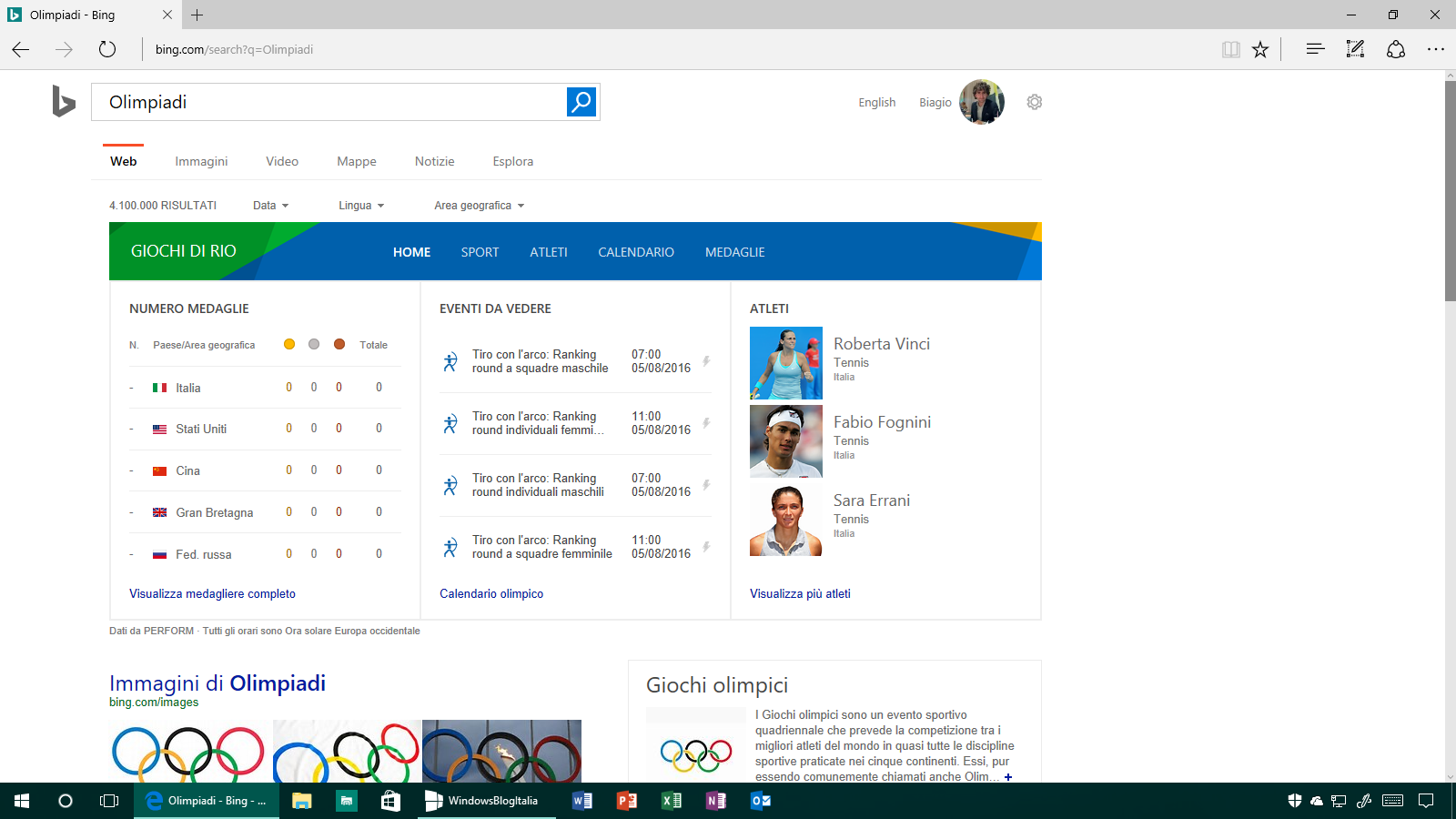Open Roberta Vinci athlete name

pos(882,344)
